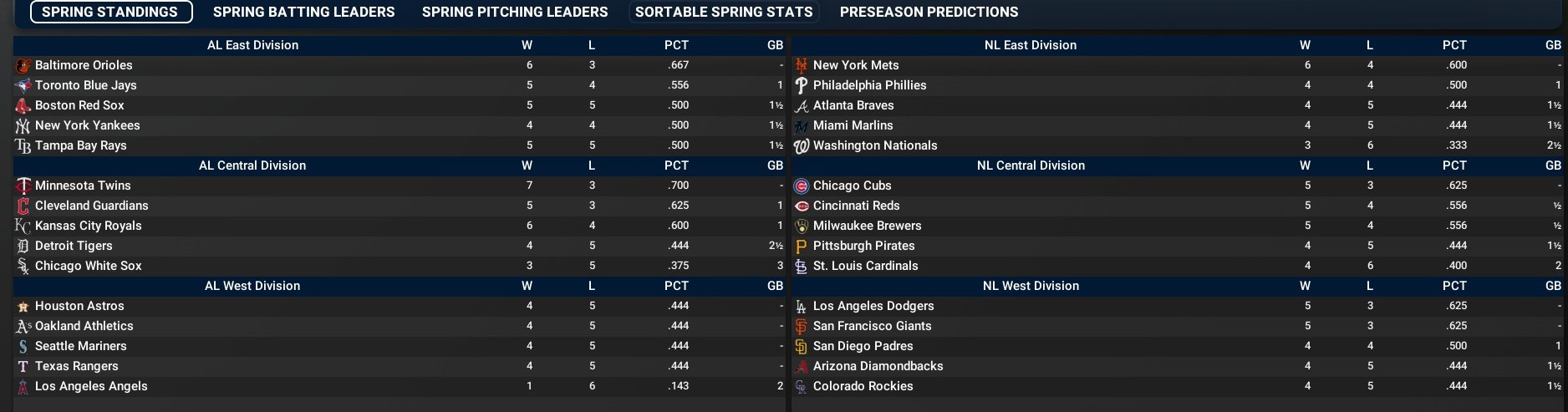Open the Los Angeles Dodgers team link
Viewport: 1568px width, 412px height.
point(873,306)
